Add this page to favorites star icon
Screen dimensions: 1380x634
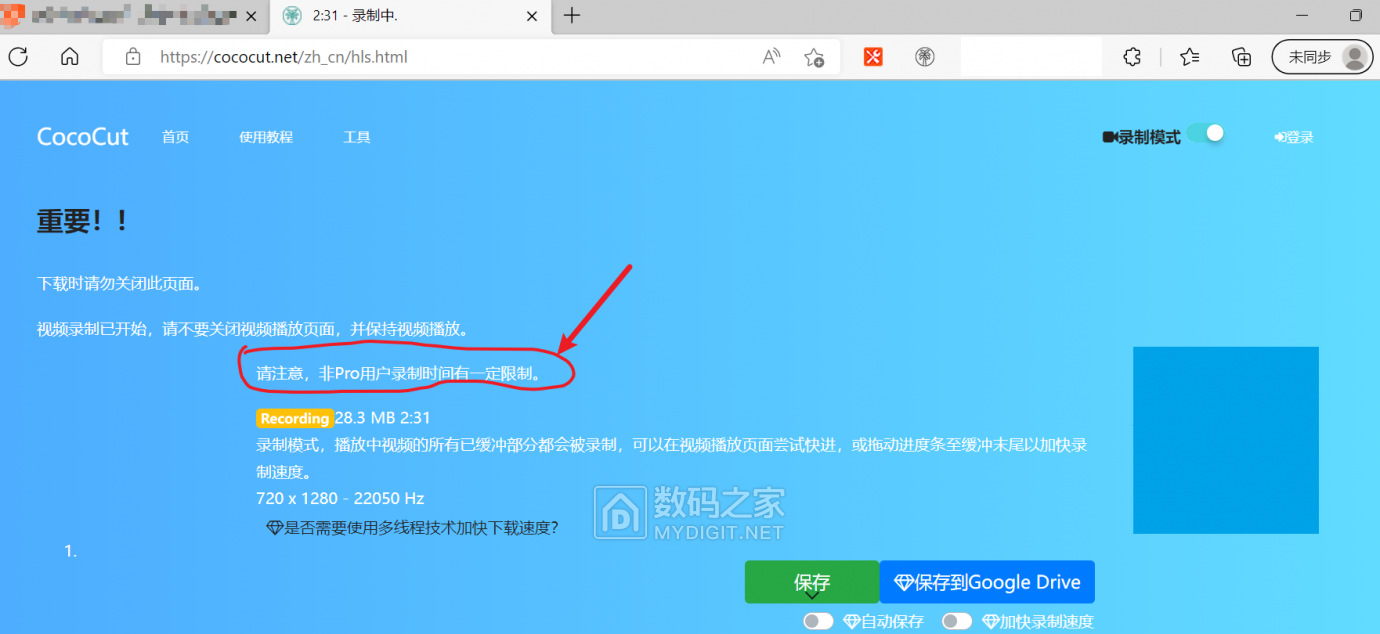coord(814,57)
